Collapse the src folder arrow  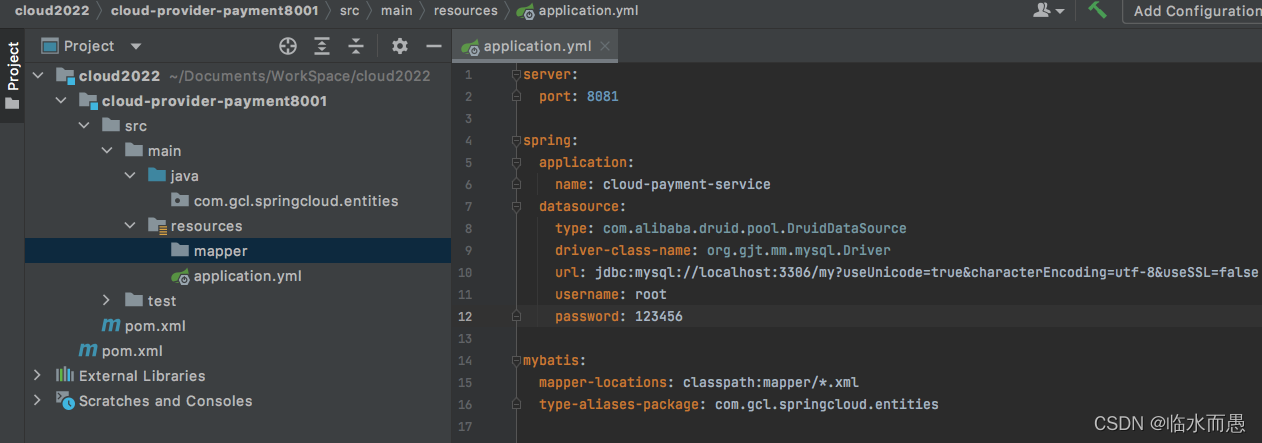[x=84, y=125]
